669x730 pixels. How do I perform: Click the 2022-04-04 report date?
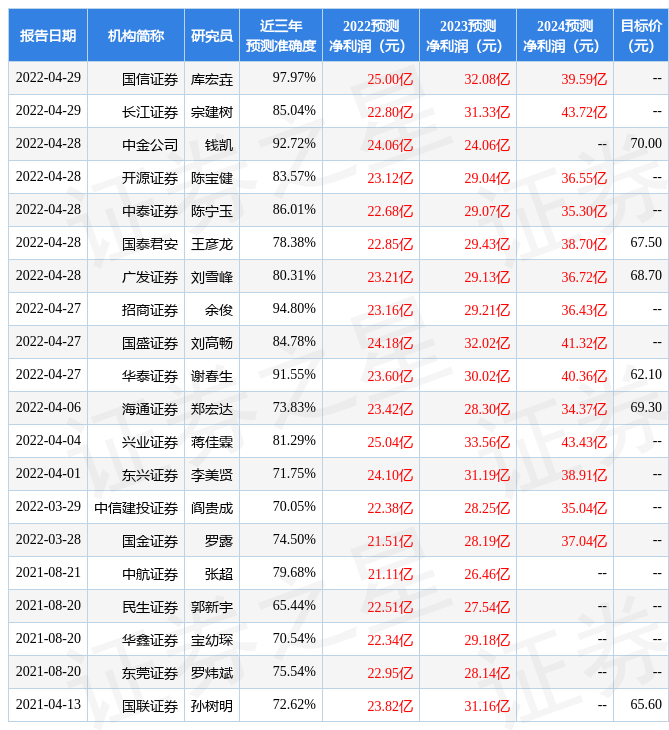(48, 440)
